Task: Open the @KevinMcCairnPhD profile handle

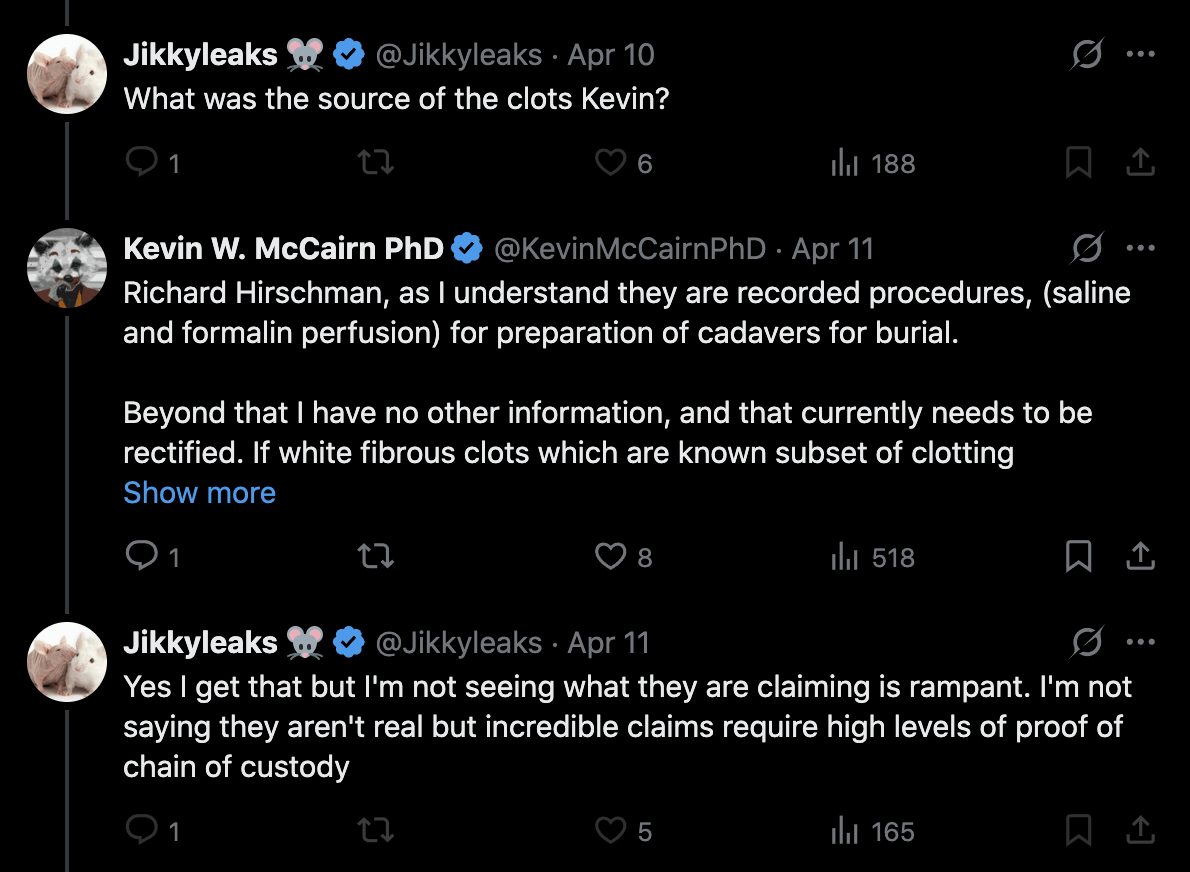Action: tap(630, 248)
